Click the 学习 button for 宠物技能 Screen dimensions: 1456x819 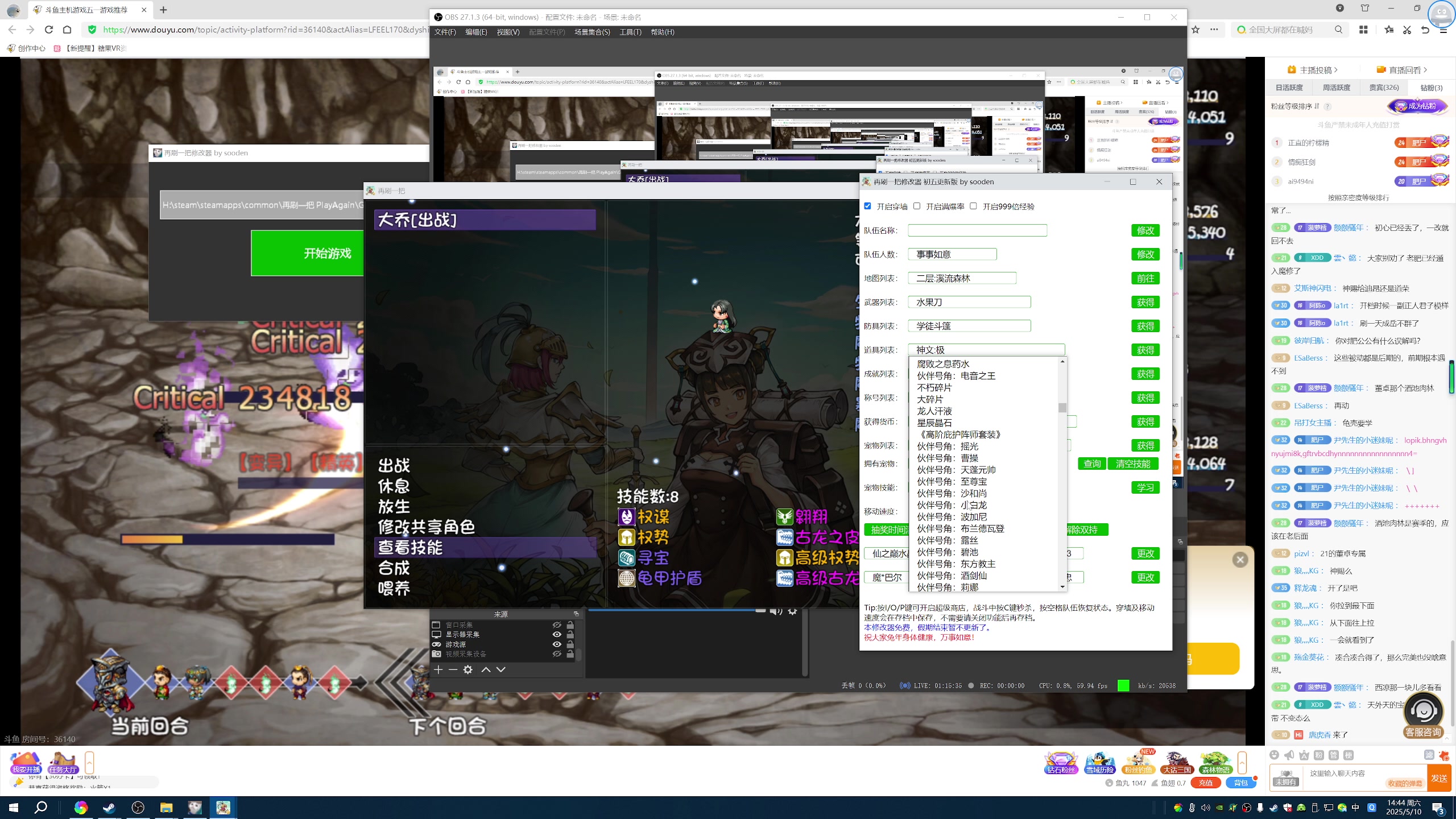(x=1145, y=487)
